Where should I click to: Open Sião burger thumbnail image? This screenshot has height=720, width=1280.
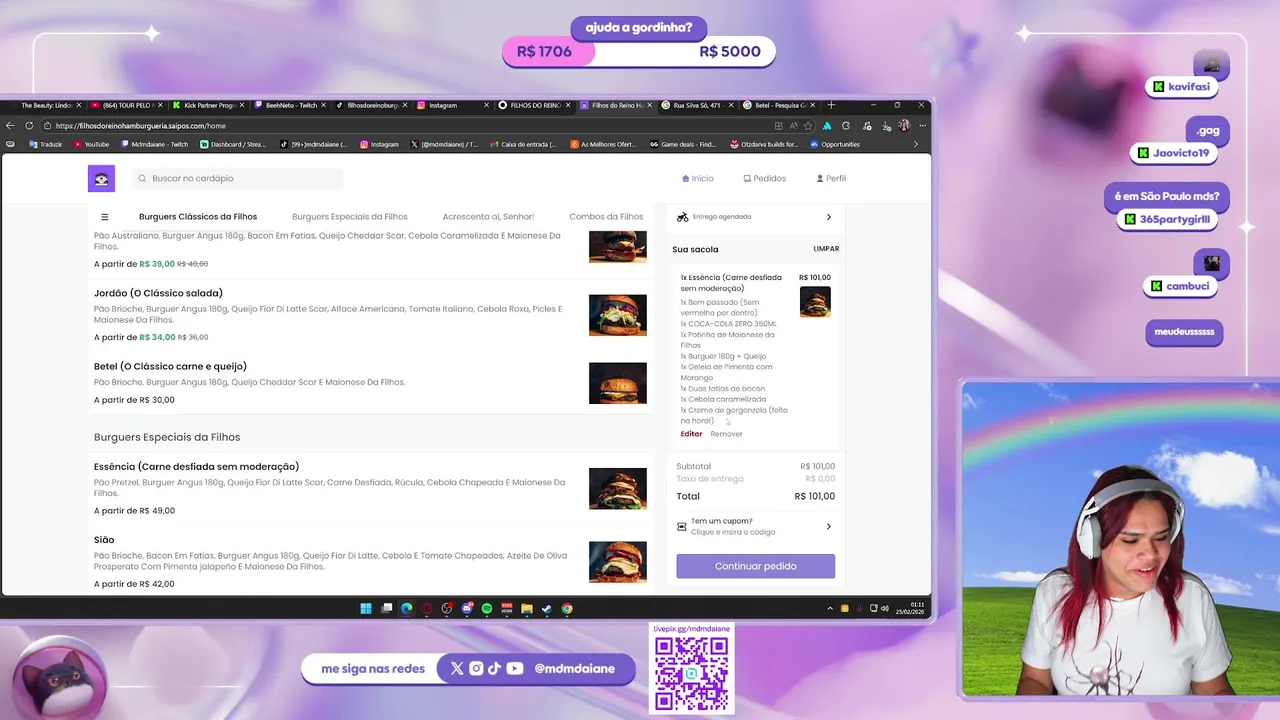[x=618, y=562]
